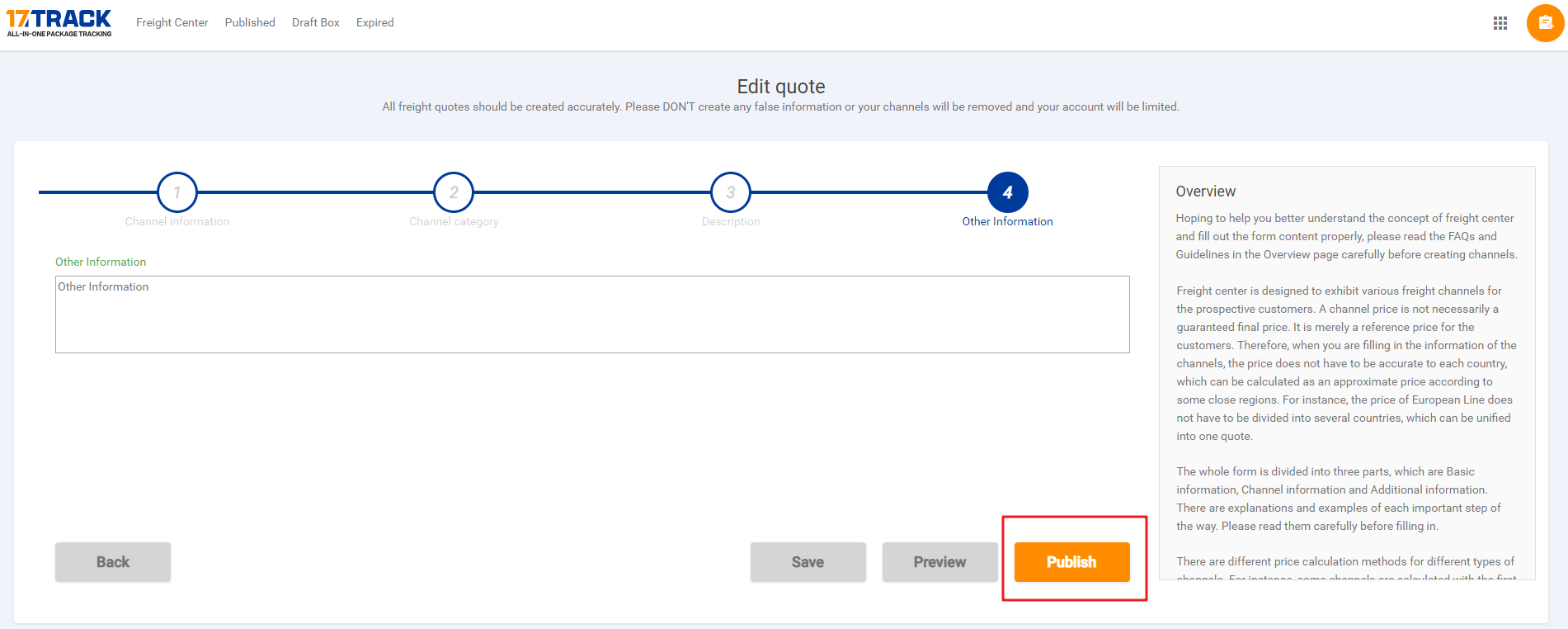Select the step 3 circle
The image size is (1568, 629).
coord(731,192)
